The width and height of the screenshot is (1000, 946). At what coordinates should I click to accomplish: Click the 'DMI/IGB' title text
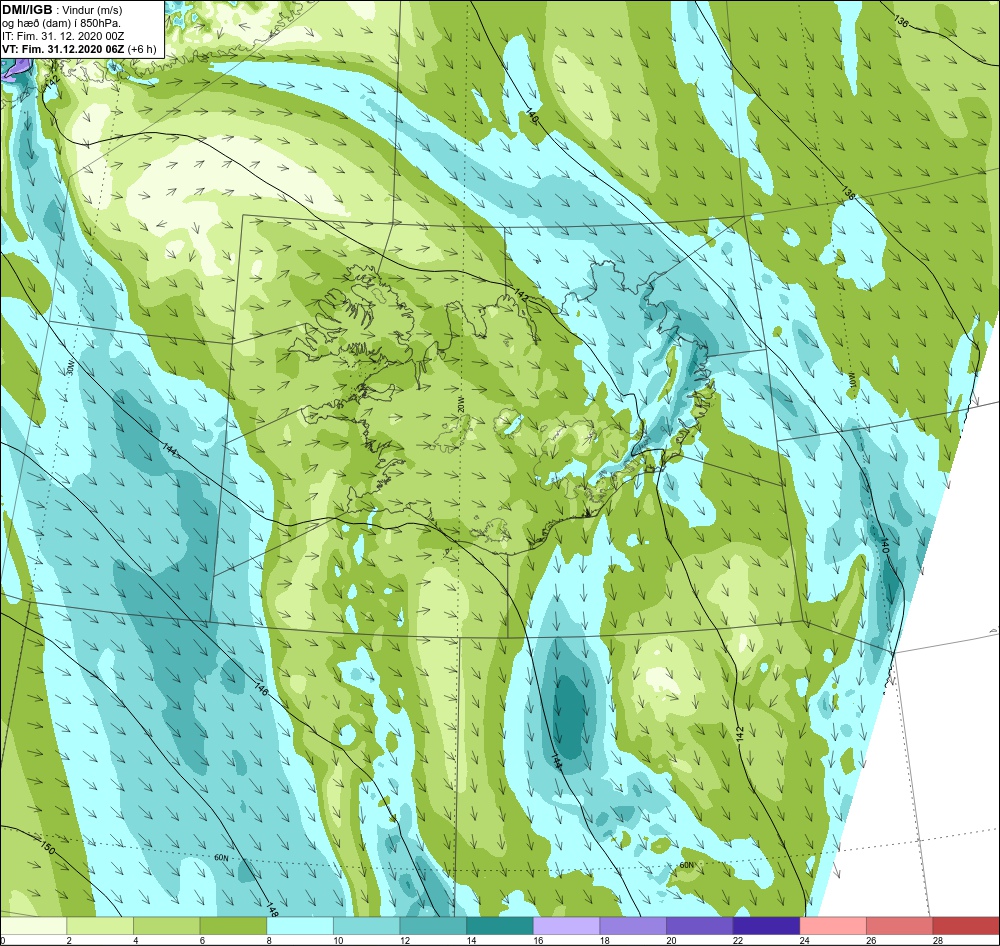click(x=27, y=10)
